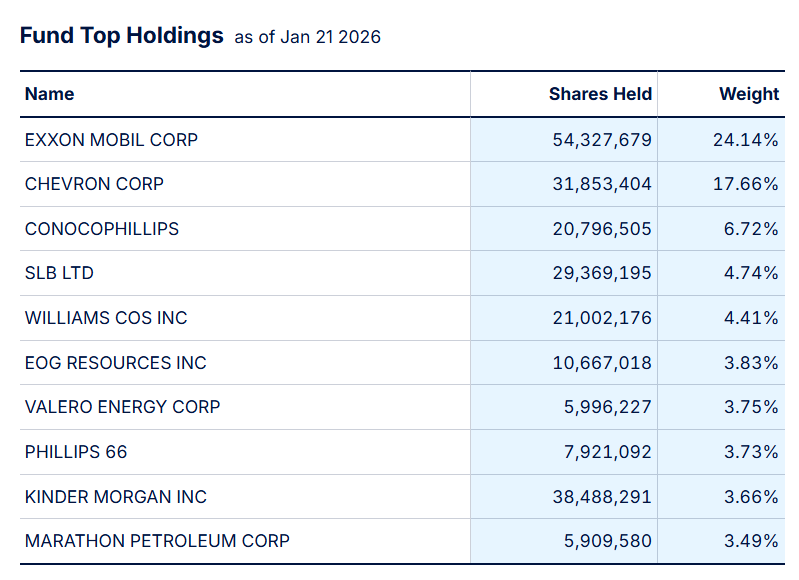The image size is (799, 580).
Task: Select Marathon Petroleum's 3.49% weight
Action: point(749,541)
